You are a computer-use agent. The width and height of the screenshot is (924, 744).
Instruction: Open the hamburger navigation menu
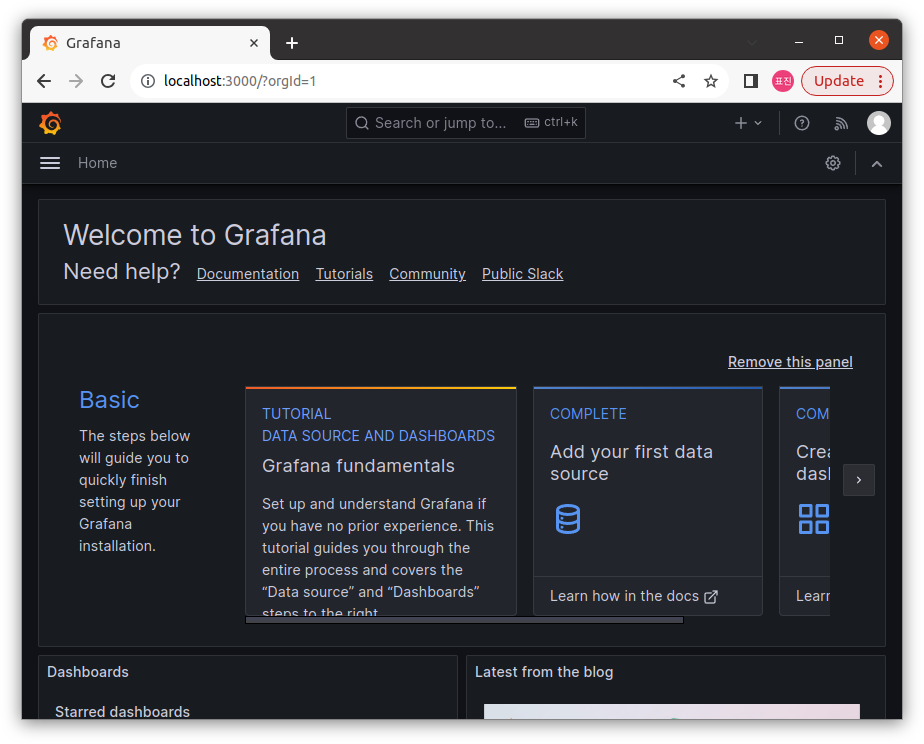pos(50,163)
